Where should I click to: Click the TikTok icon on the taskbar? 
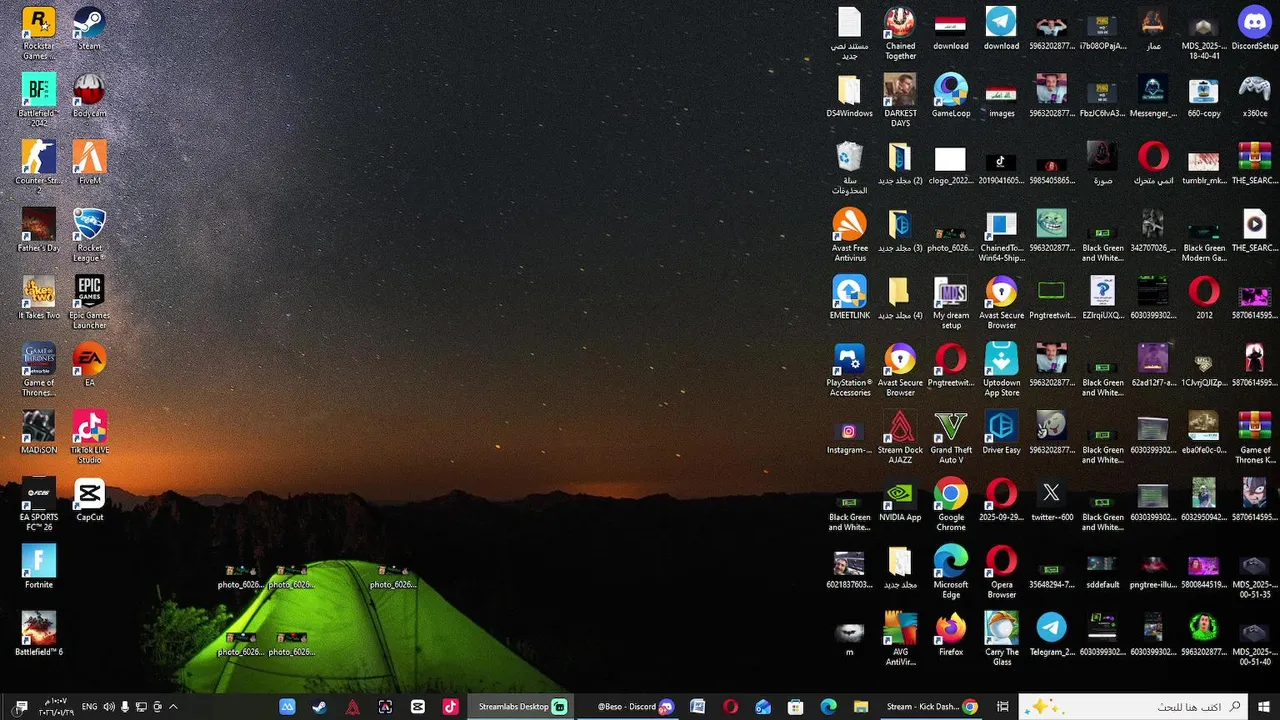[x=450, y=706]
